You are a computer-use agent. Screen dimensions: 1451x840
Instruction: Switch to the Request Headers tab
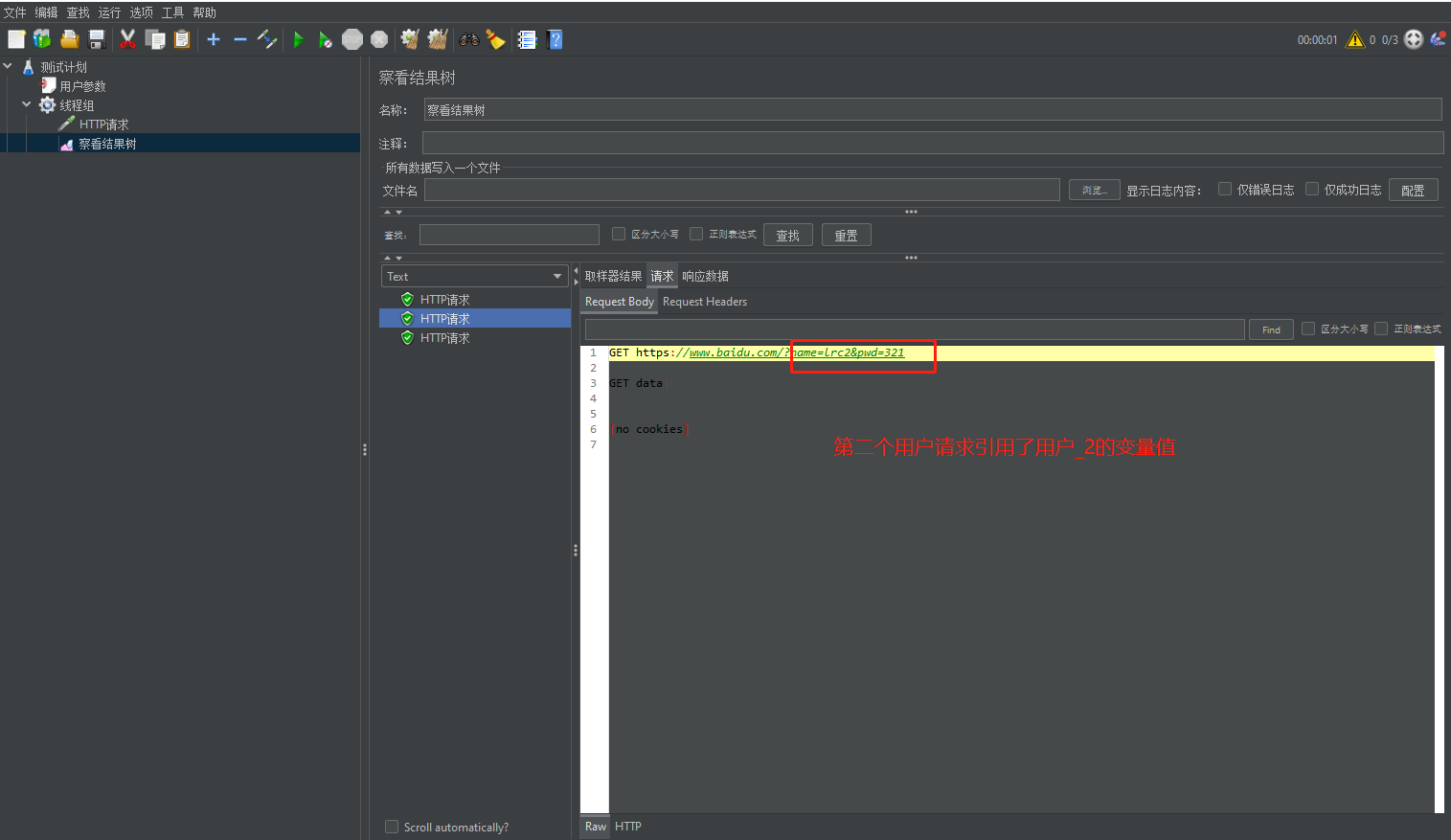pyautogui.click(x=705, y=302)
